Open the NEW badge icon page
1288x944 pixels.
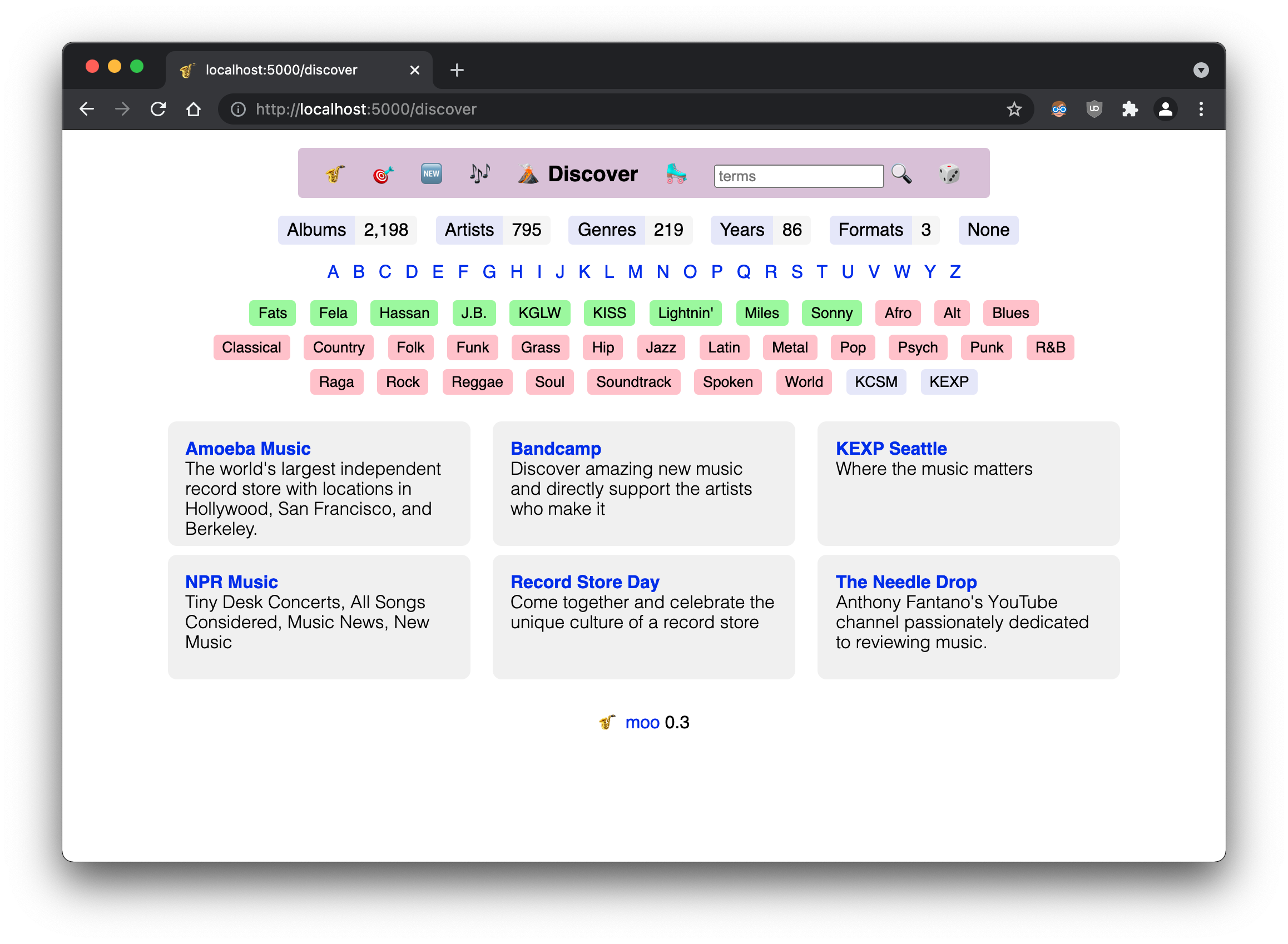(x=431, y=173)
